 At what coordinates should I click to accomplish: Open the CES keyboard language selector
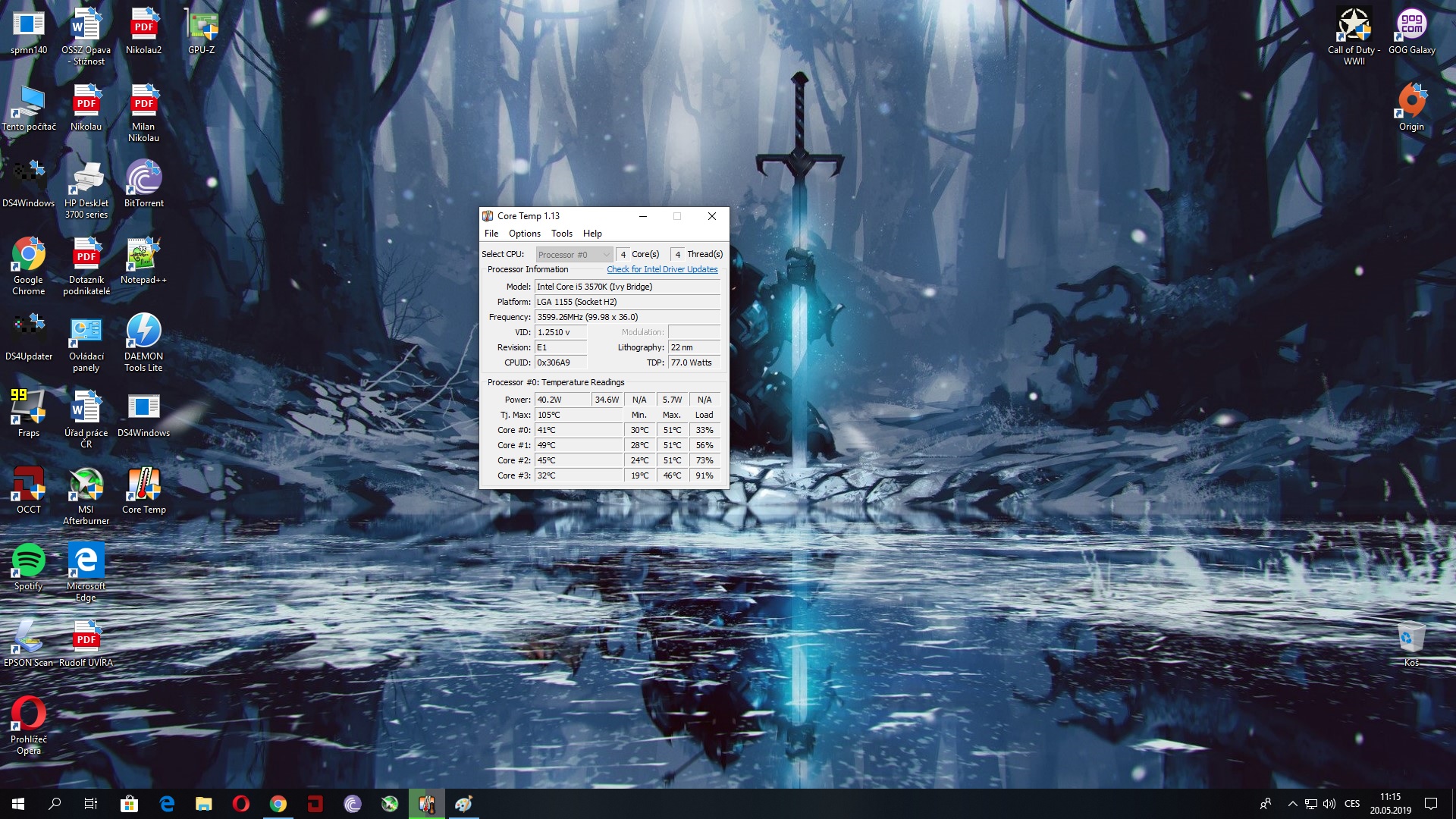(x=1352, y=804)
